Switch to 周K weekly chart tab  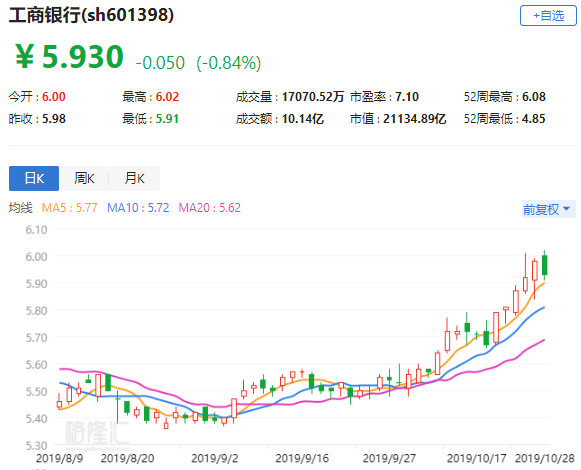[84, 178]
